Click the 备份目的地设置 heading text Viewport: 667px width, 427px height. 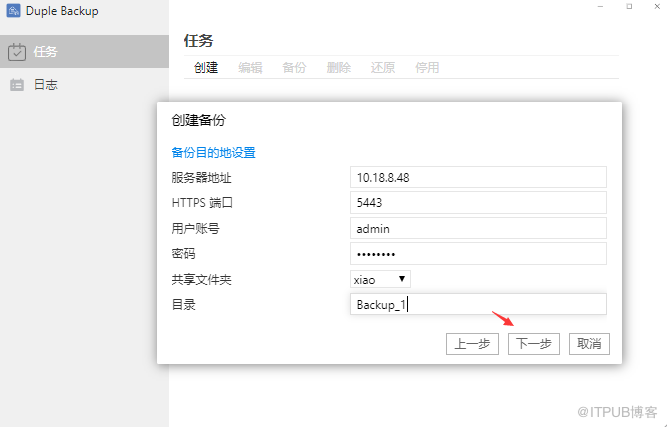214,152
